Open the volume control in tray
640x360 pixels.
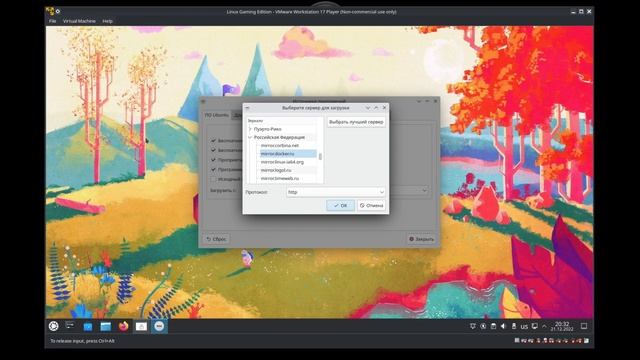coord(503,326)
